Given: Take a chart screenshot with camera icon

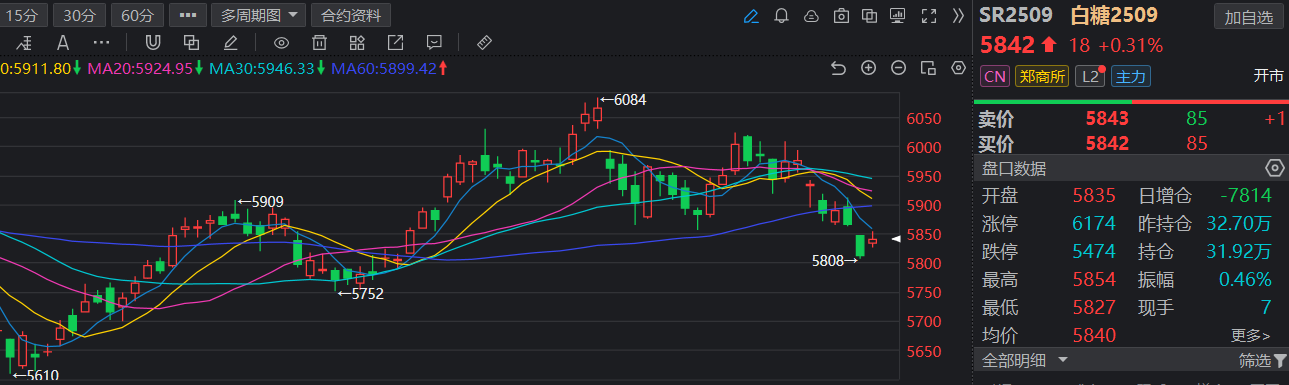Looking at the screenshot, I should (x=842, y=16).
